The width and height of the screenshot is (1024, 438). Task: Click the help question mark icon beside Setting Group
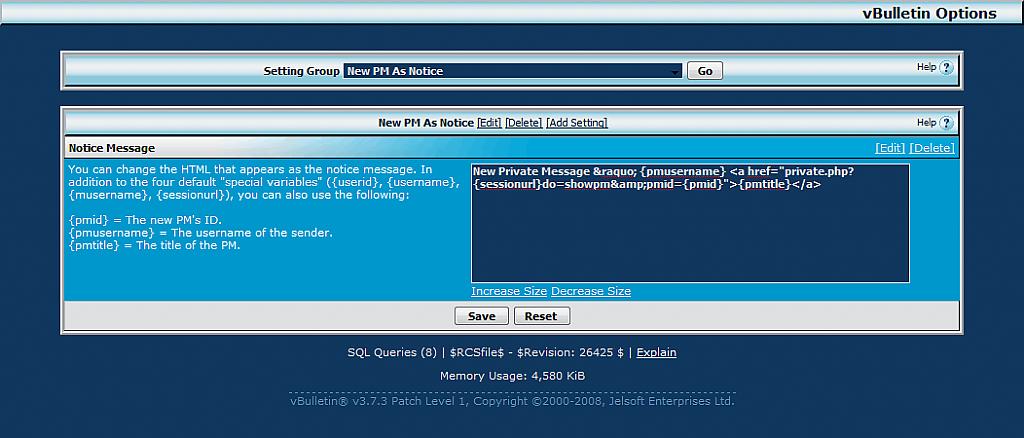(x=946, y=68)
